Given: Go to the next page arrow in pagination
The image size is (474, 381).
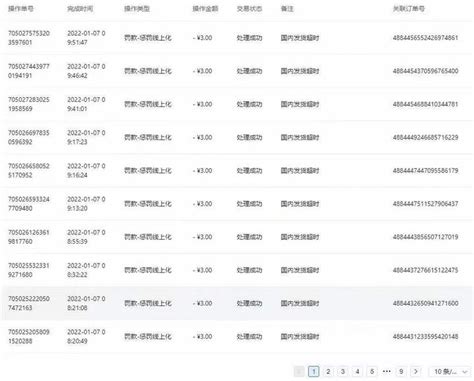Looking at the screenshot, I should [416, 371].
